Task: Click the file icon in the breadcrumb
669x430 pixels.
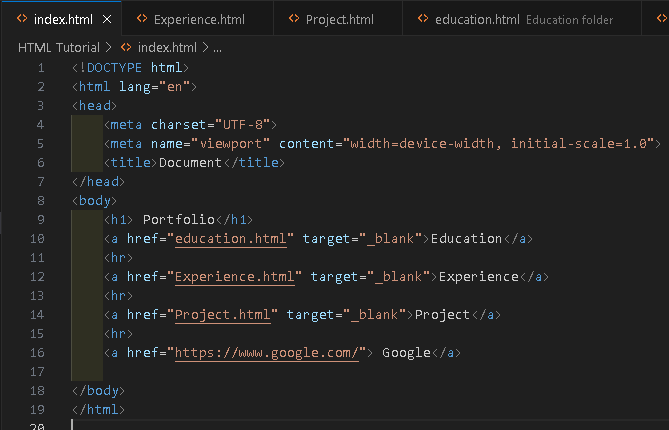Action: coord(126,47)
